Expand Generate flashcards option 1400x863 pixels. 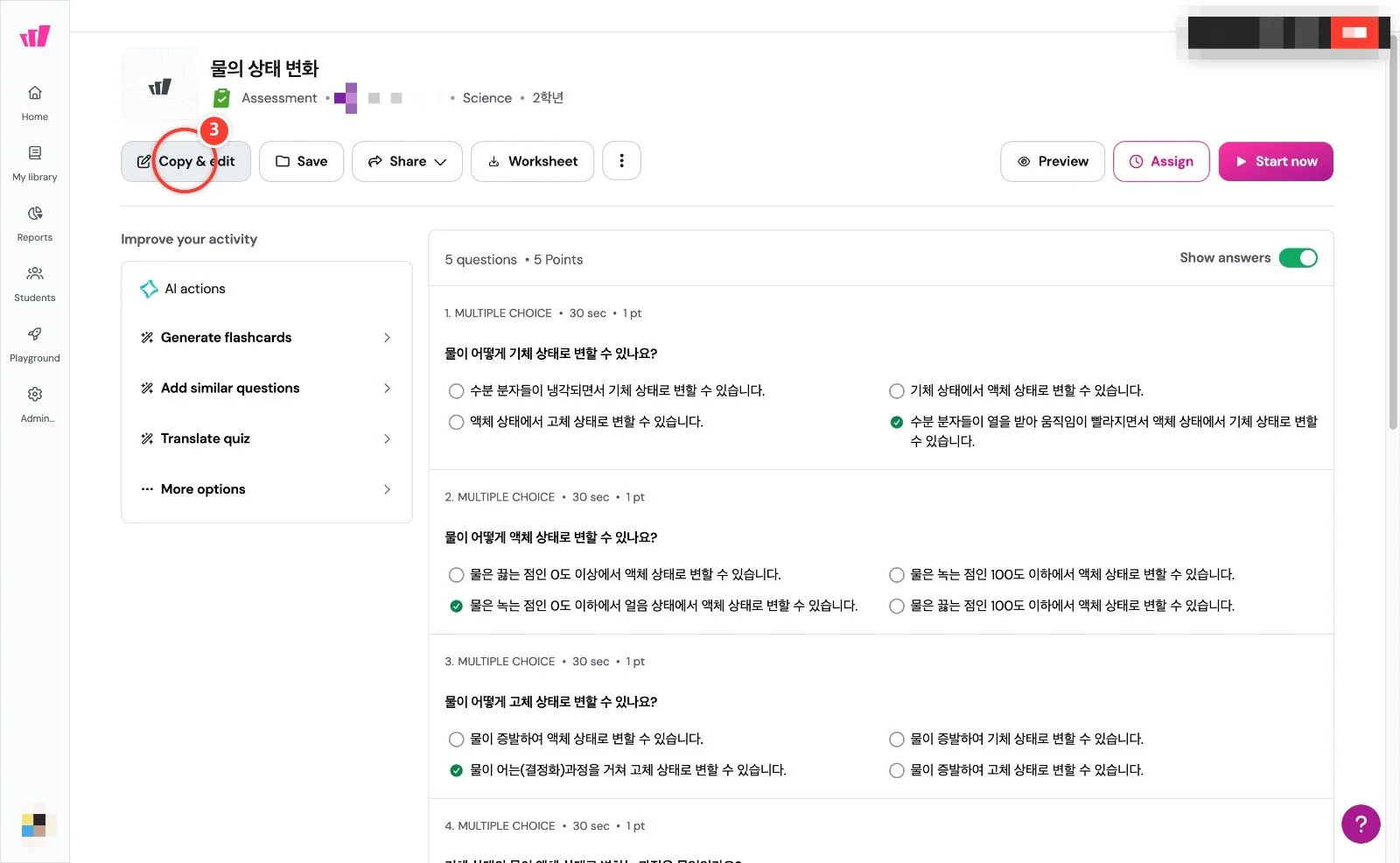(x=266, y=338)
